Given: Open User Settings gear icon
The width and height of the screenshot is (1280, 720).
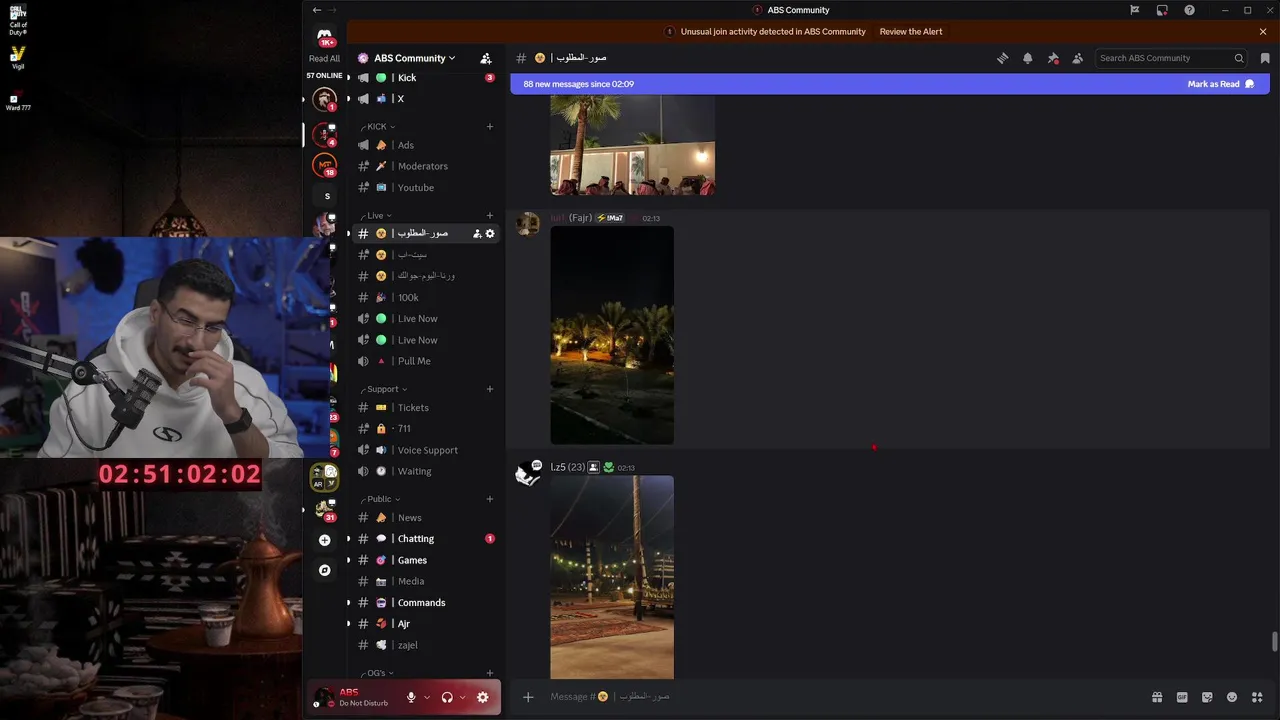Looking at the screenshot, I should [482, 697].
